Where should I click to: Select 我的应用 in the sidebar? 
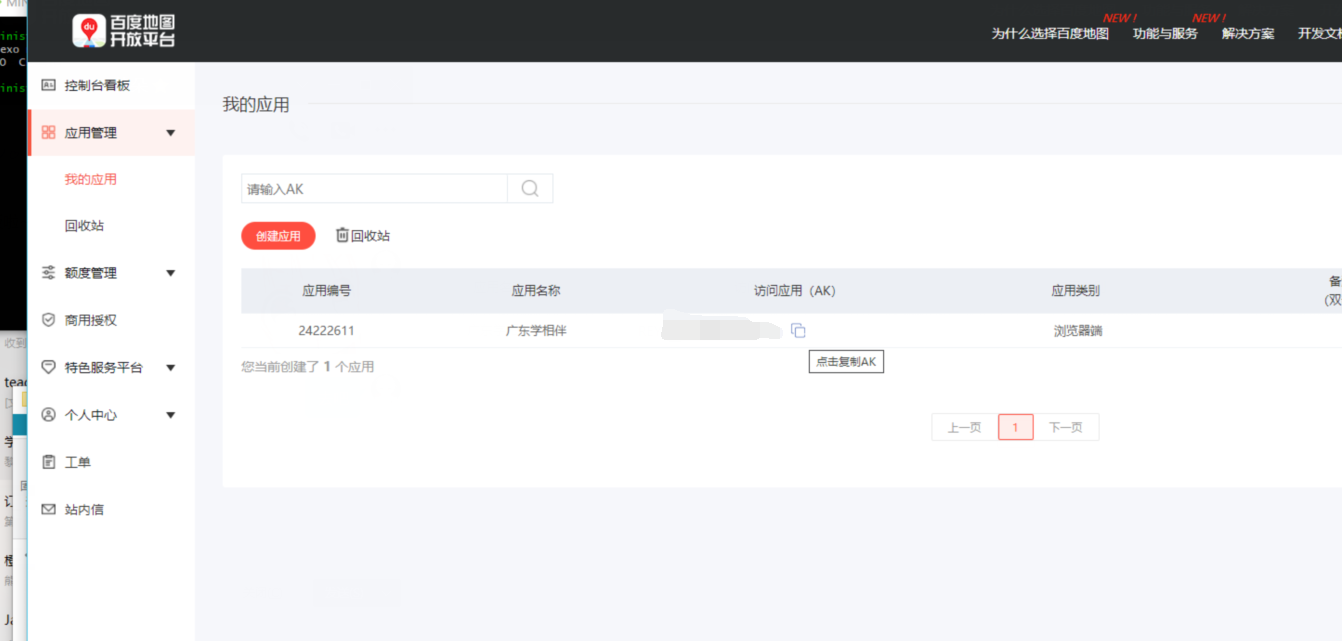coord(91,180)
